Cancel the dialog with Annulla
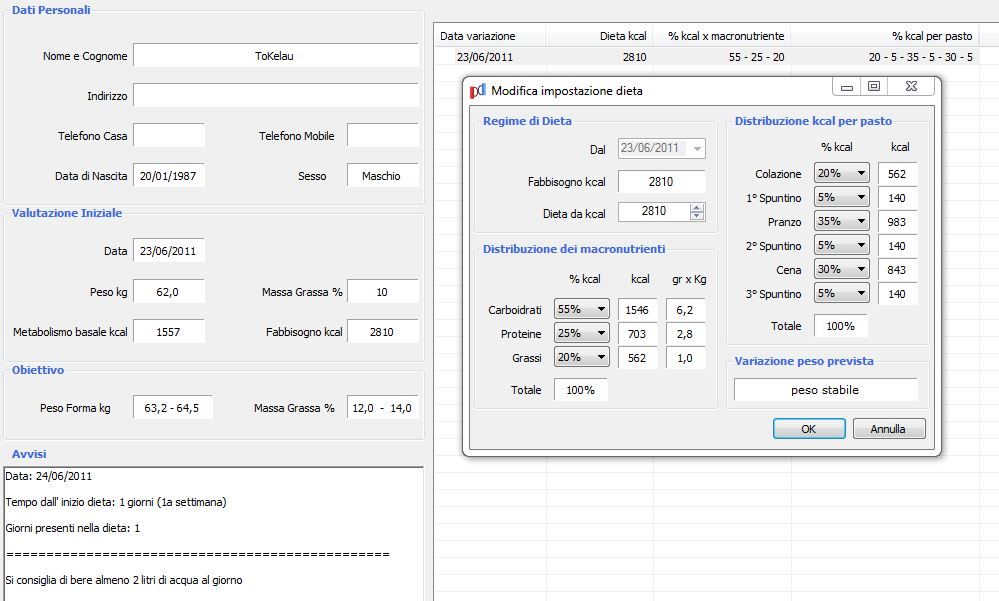This screenshot has height=601, width=999. tap(889, 429)
